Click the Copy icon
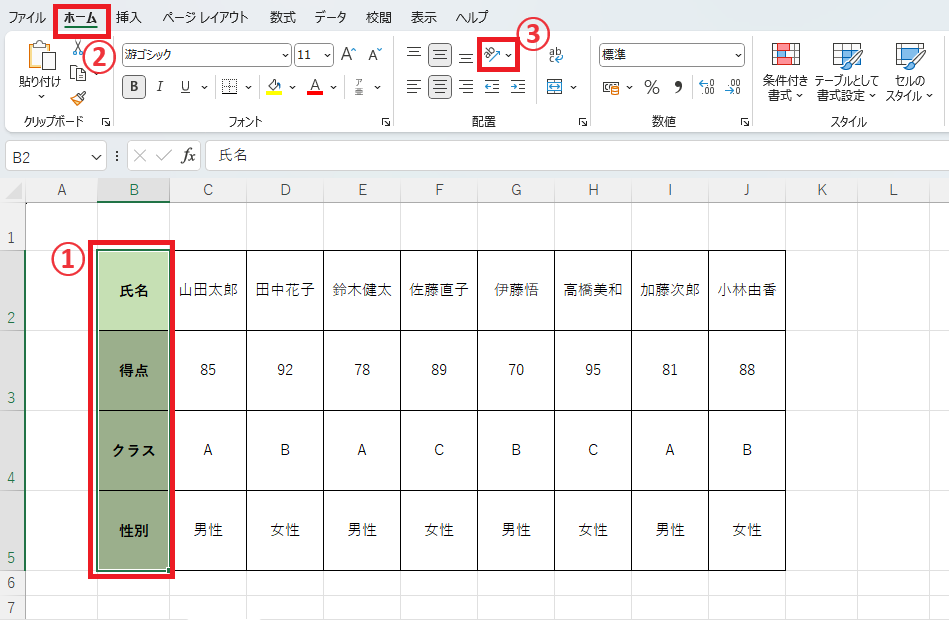This screenshot has width=949, height=620. click(x=78, y=73)
